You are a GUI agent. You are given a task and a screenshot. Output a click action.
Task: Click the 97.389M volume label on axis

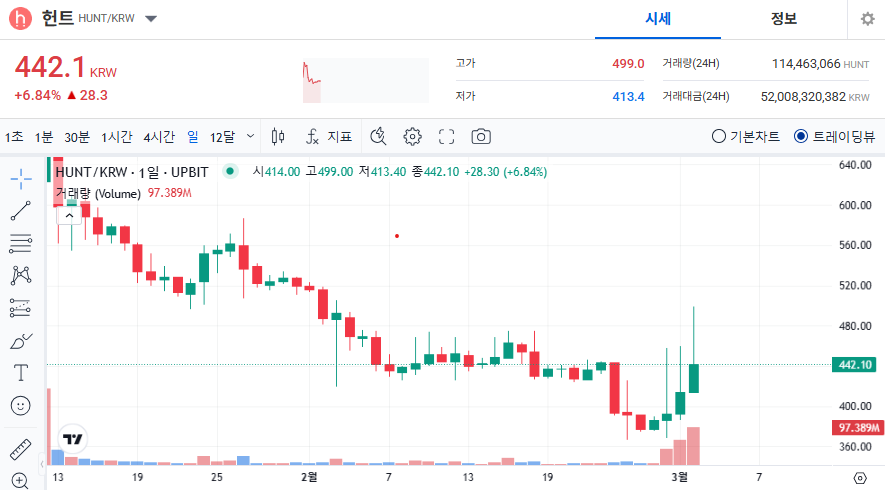858,428
